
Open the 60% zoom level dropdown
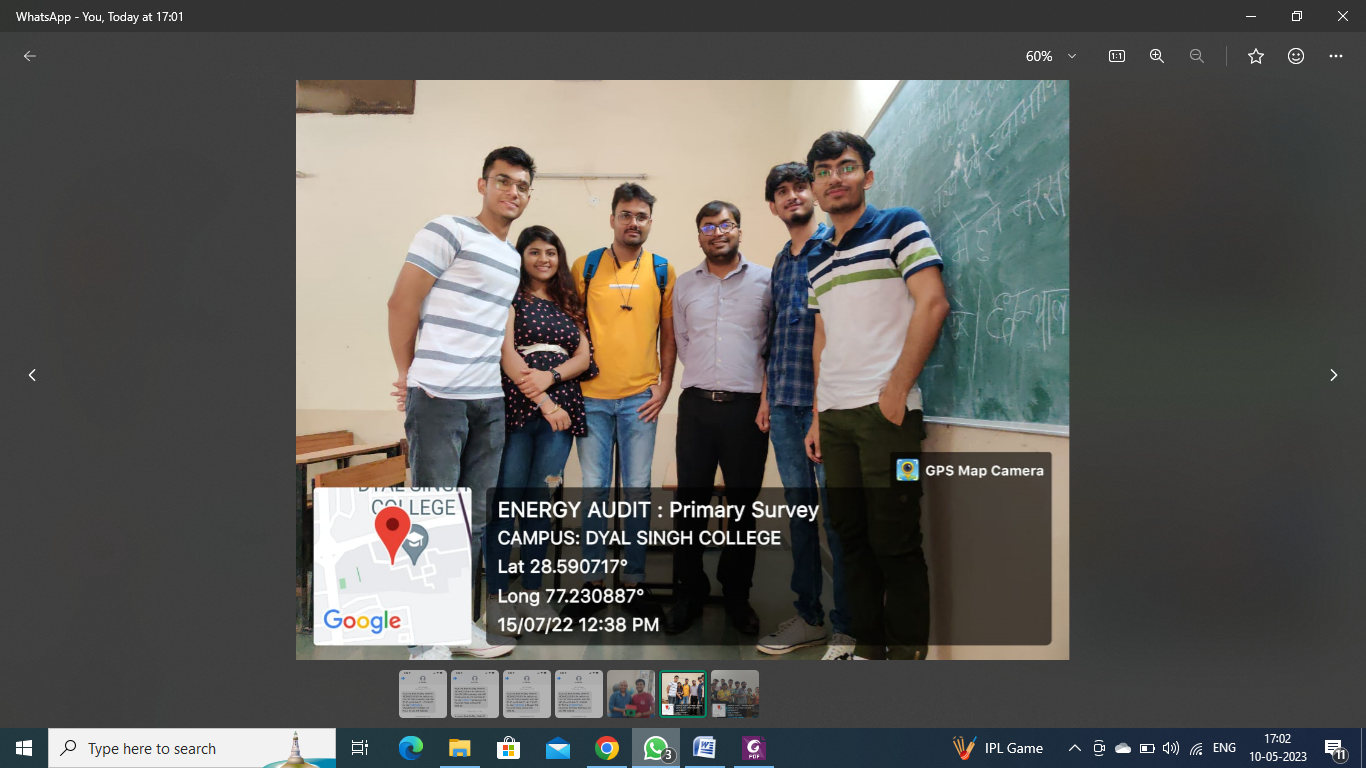1051,56
